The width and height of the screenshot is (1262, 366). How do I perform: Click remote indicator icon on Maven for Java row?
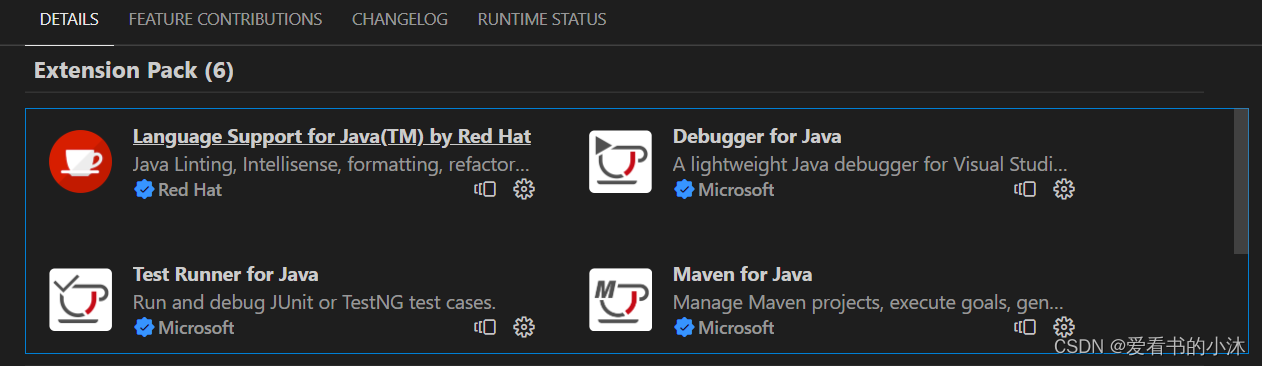1025,327
